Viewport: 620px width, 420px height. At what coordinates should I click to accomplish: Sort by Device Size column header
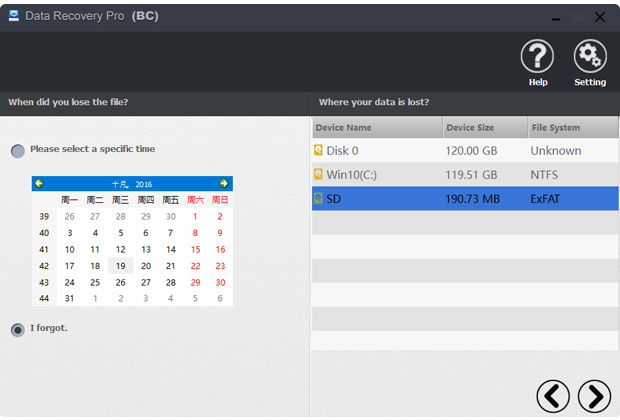(x=485, y=127)
